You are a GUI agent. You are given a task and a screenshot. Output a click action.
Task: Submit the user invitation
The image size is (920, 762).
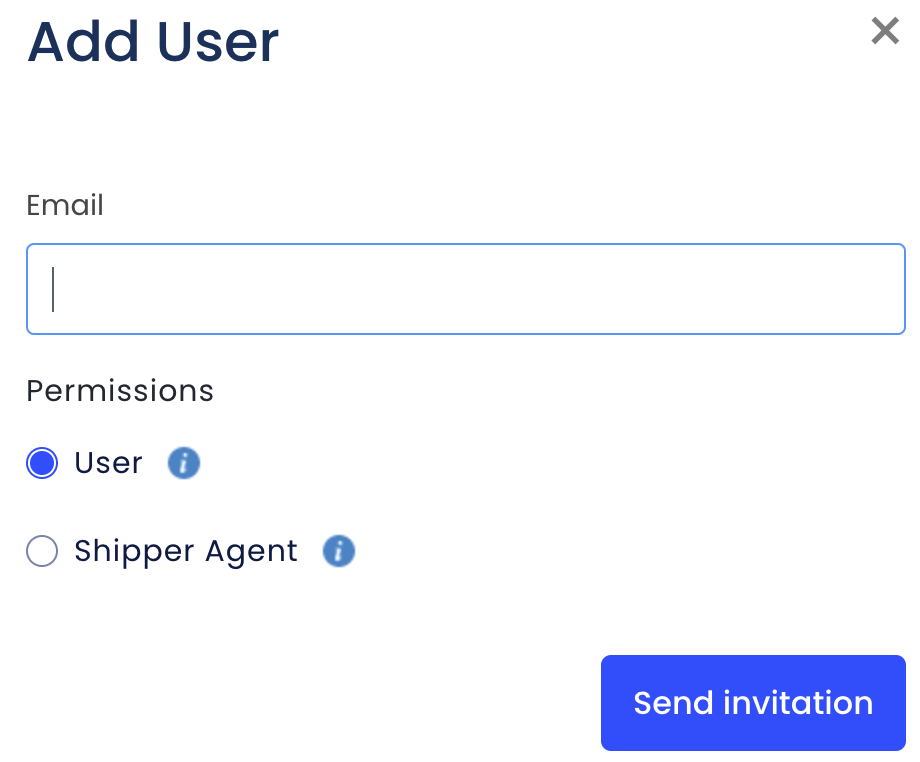753,703
